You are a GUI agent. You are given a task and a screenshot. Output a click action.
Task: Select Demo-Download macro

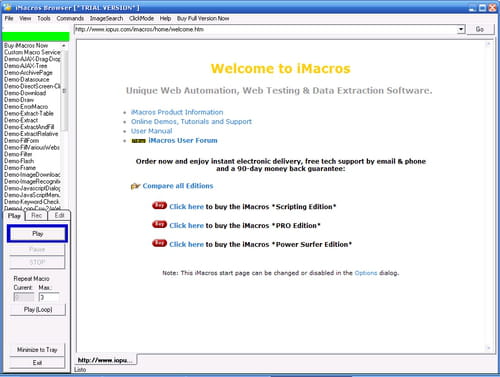(x=25, y=93)
